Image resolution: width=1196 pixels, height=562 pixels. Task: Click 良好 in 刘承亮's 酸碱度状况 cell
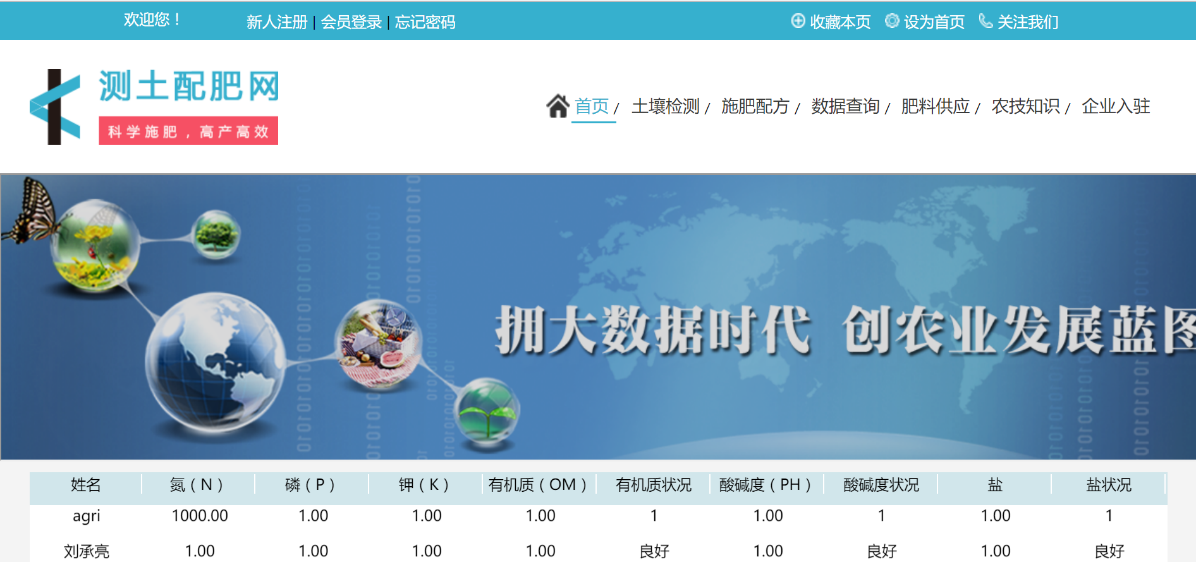pos(882,551)
